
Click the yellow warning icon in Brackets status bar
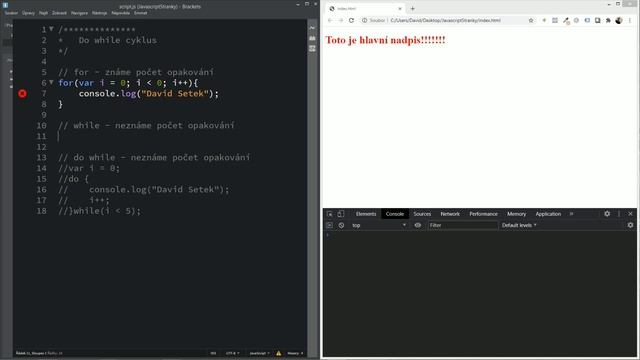pos(278,353)
